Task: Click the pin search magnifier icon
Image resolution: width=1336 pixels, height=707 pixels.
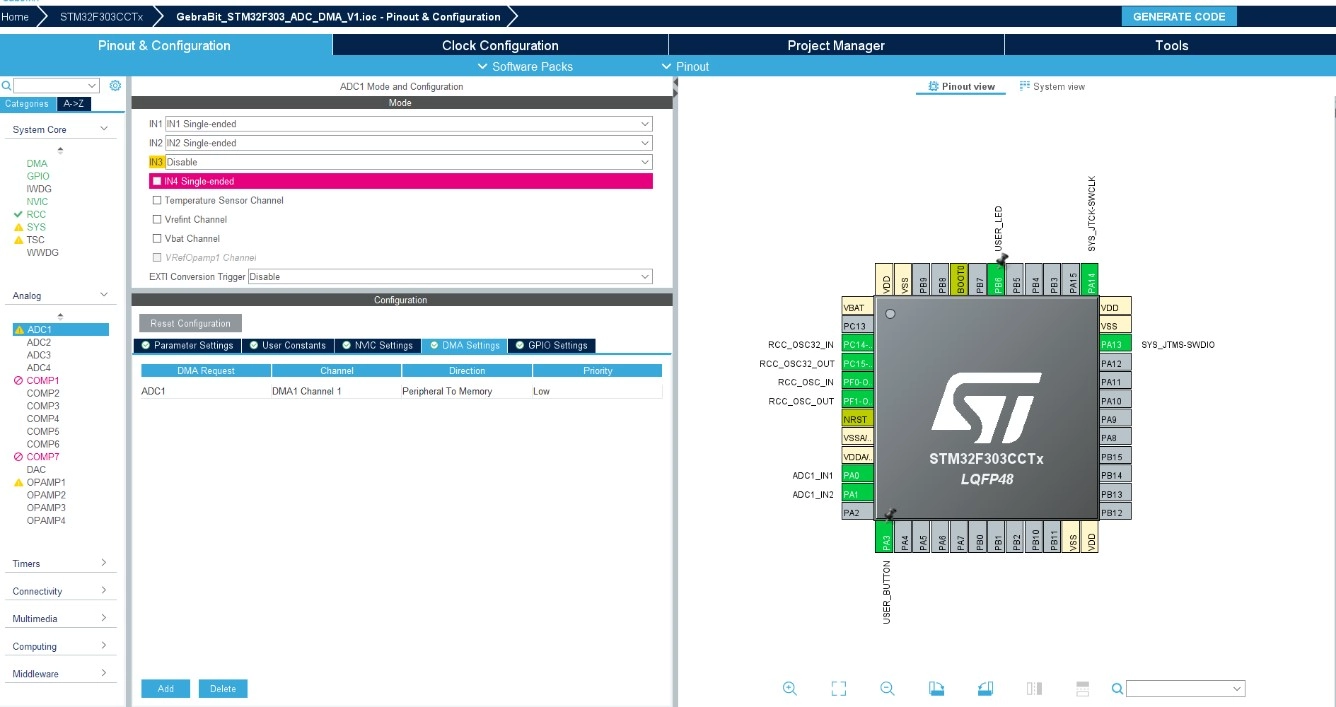Action: click(1117, 688)
